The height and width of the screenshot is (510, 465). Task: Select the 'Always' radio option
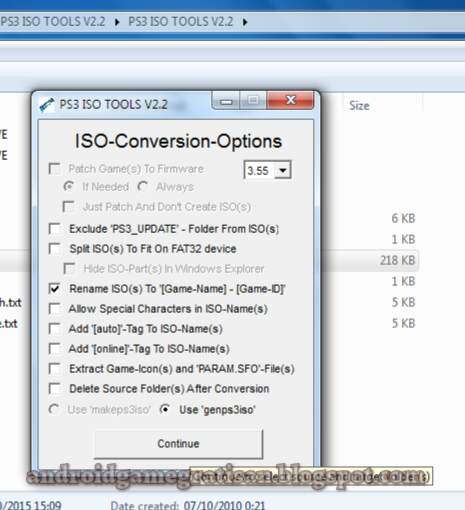pos(143,186)
